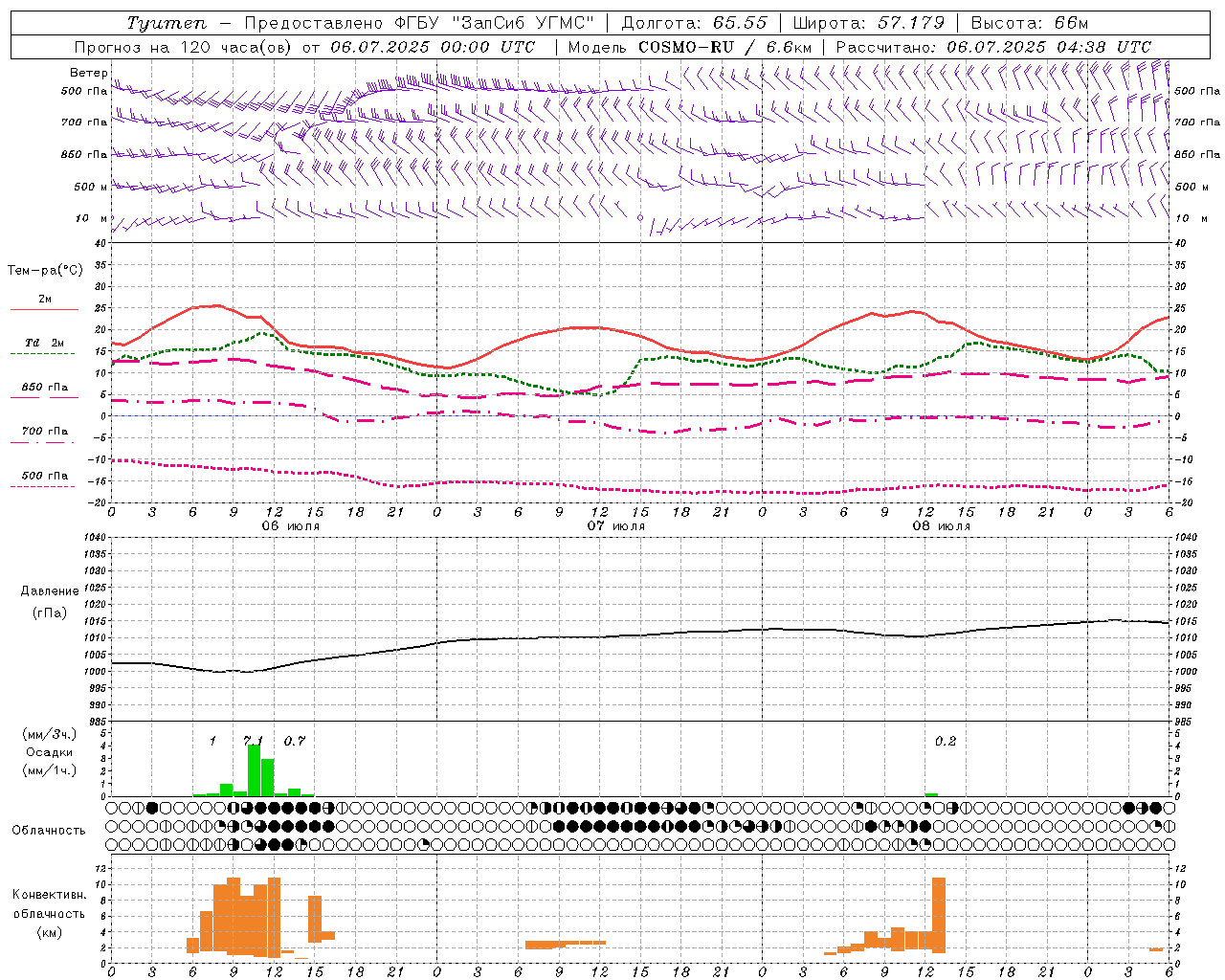
Task: Click the "Облачность" cloud cover label
Action: 49,831
